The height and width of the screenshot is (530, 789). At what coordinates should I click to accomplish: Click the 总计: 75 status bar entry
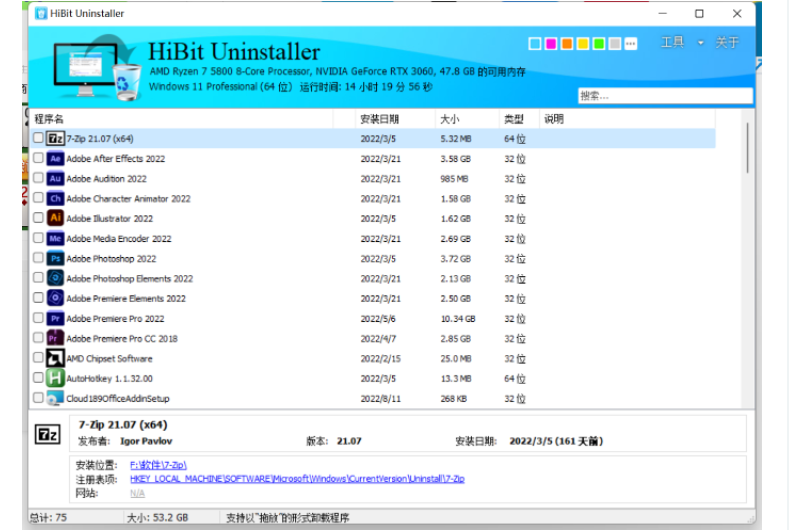48,517
